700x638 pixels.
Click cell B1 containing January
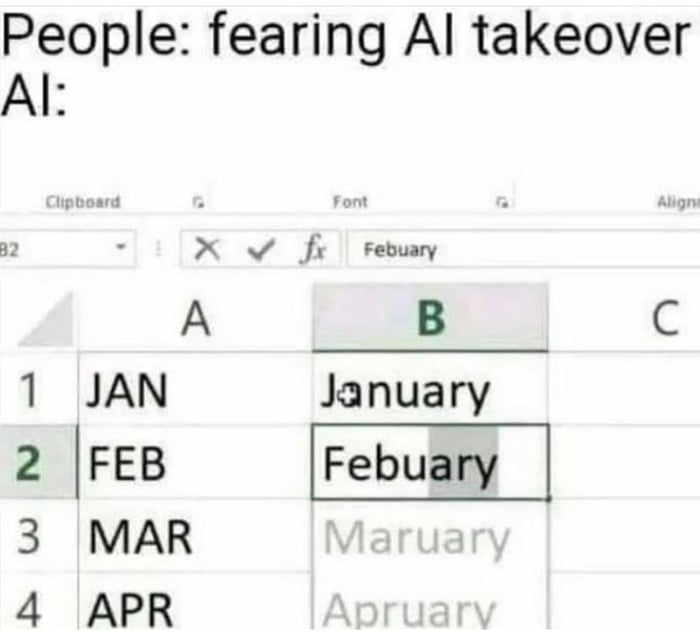[x=430, y=390]
